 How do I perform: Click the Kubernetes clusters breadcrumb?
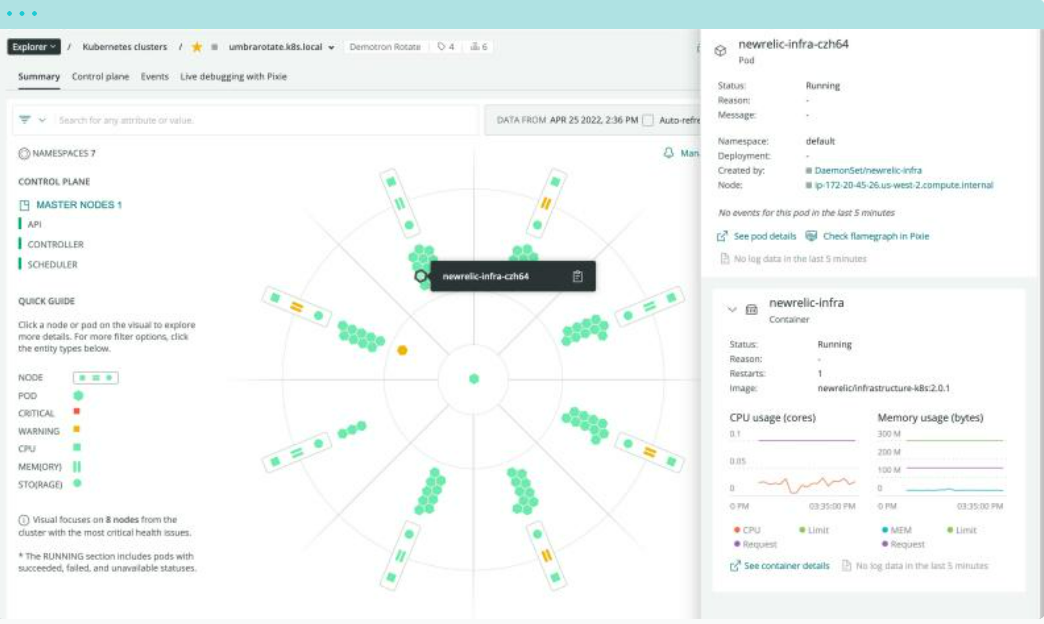125,47
